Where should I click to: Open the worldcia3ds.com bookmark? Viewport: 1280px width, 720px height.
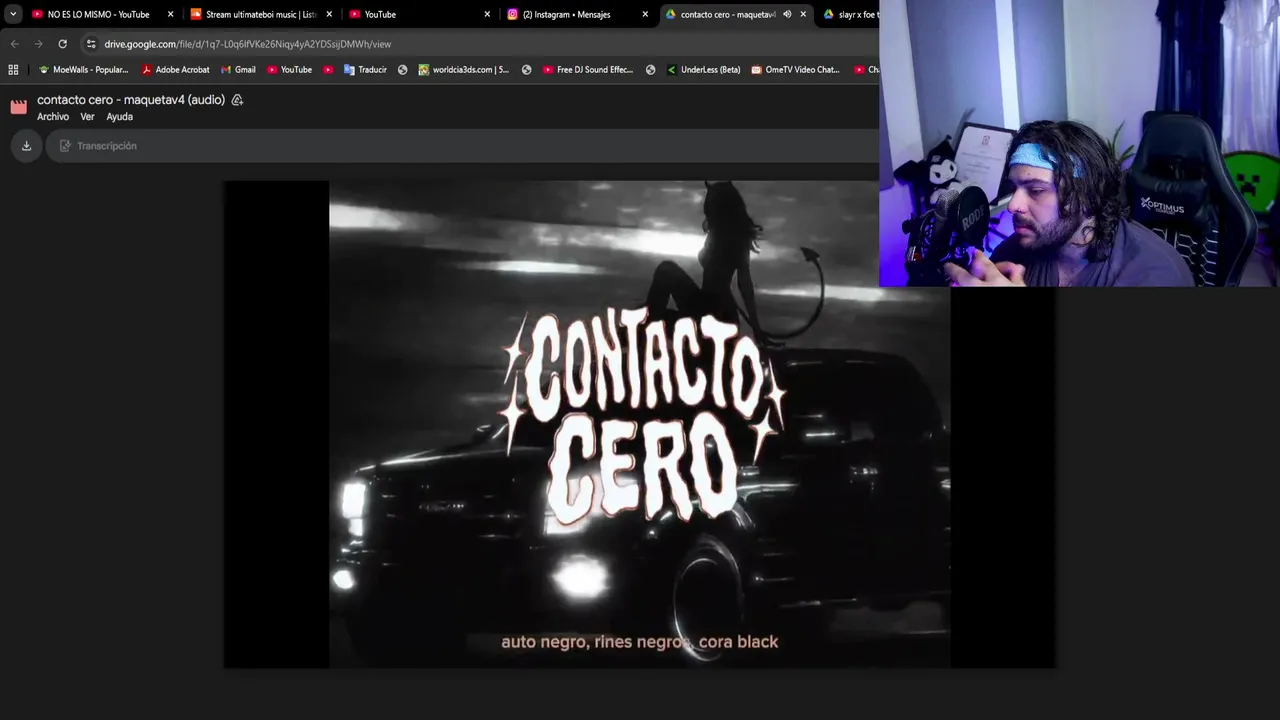point(463,70)
